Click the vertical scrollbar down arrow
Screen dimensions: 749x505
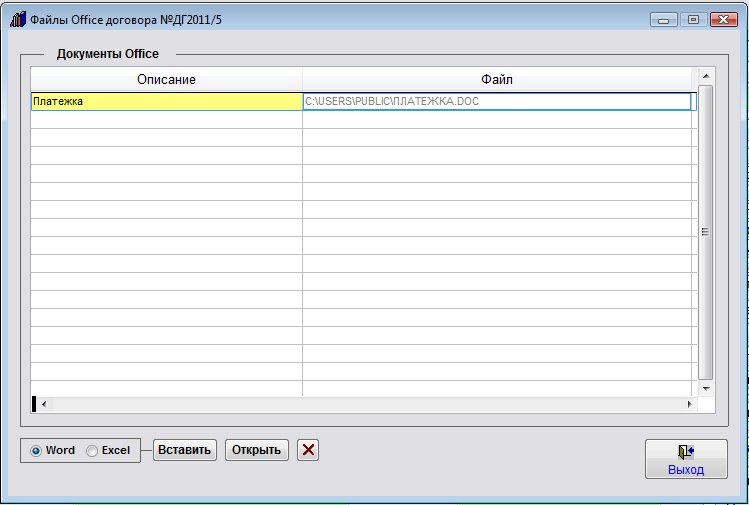[x=706, y=389]
